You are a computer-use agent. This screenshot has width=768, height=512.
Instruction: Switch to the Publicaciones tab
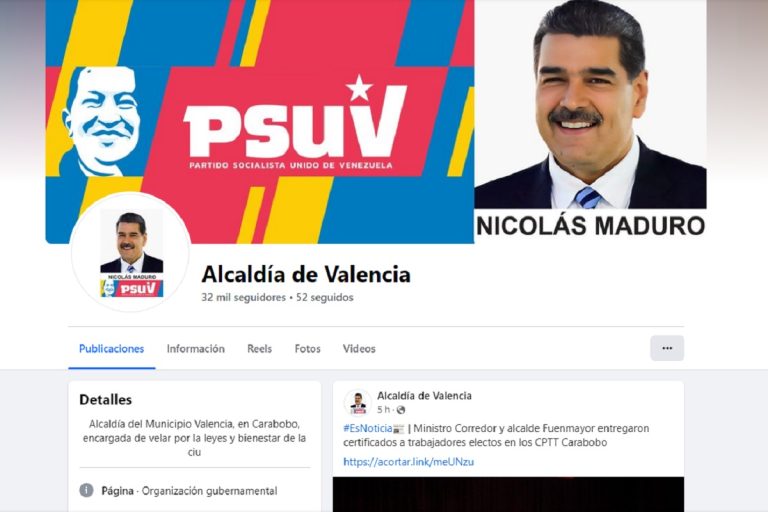point(112,349)
